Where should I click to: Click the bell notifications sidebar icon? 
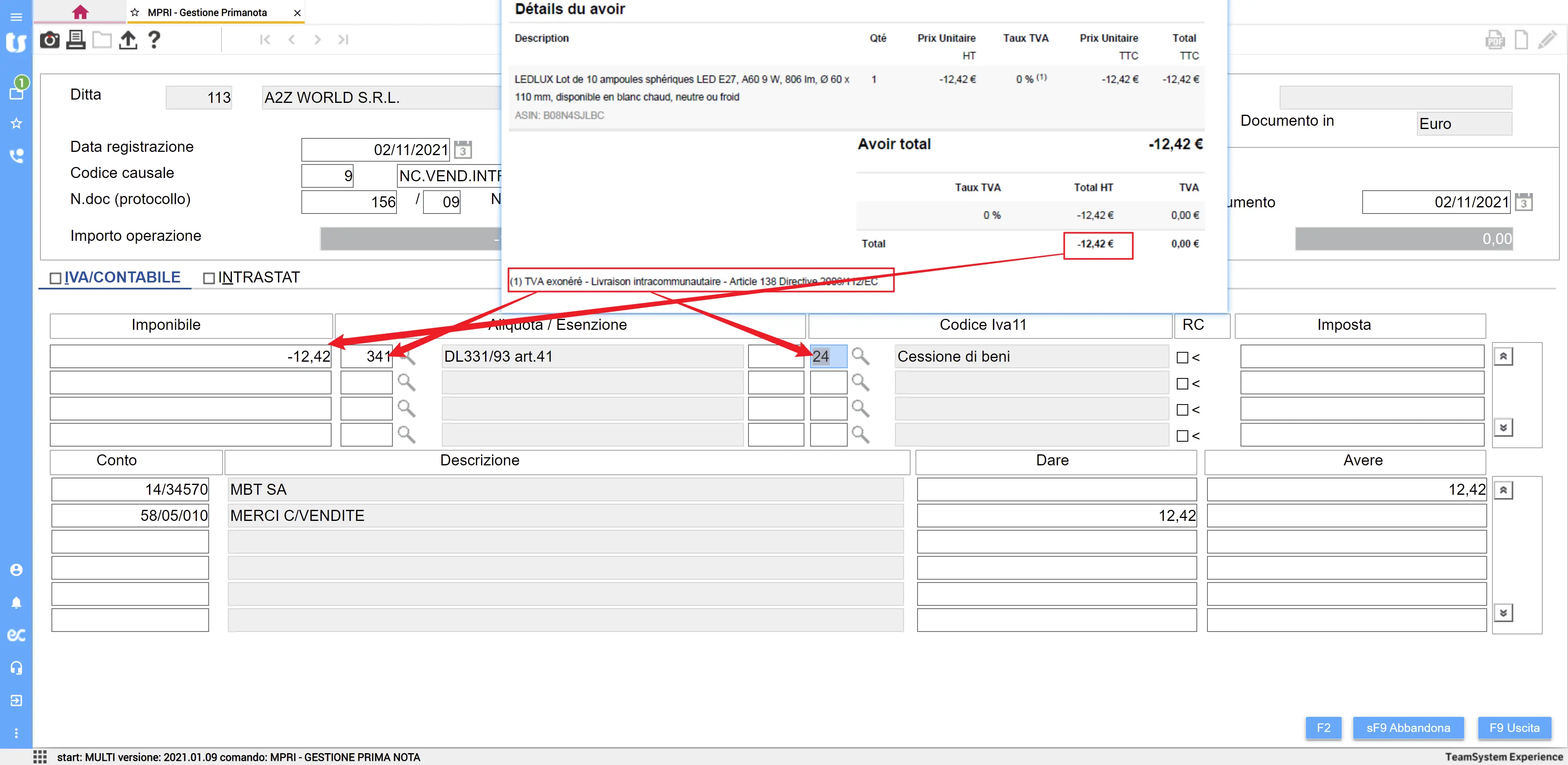(x=16, y=603)
